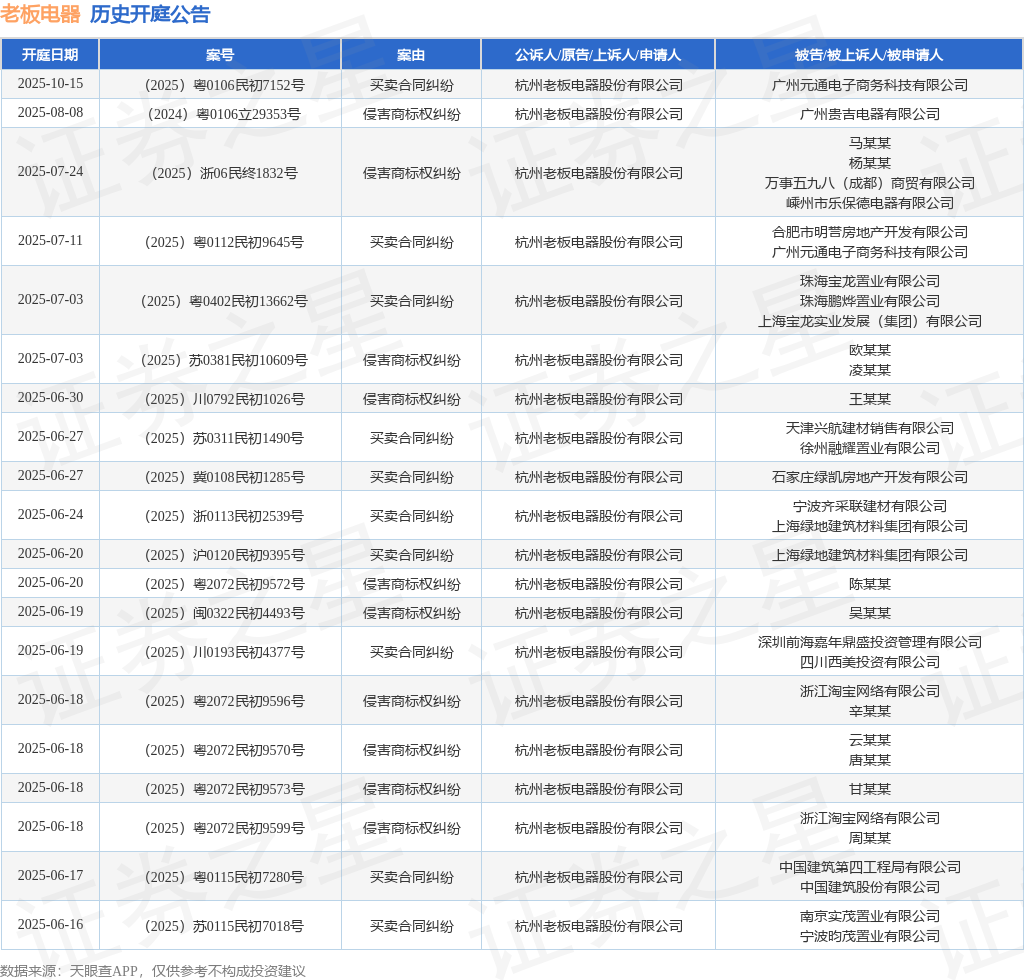
Task: Click case number (2025)粤0112民初9645号
Action: (224, 242)
